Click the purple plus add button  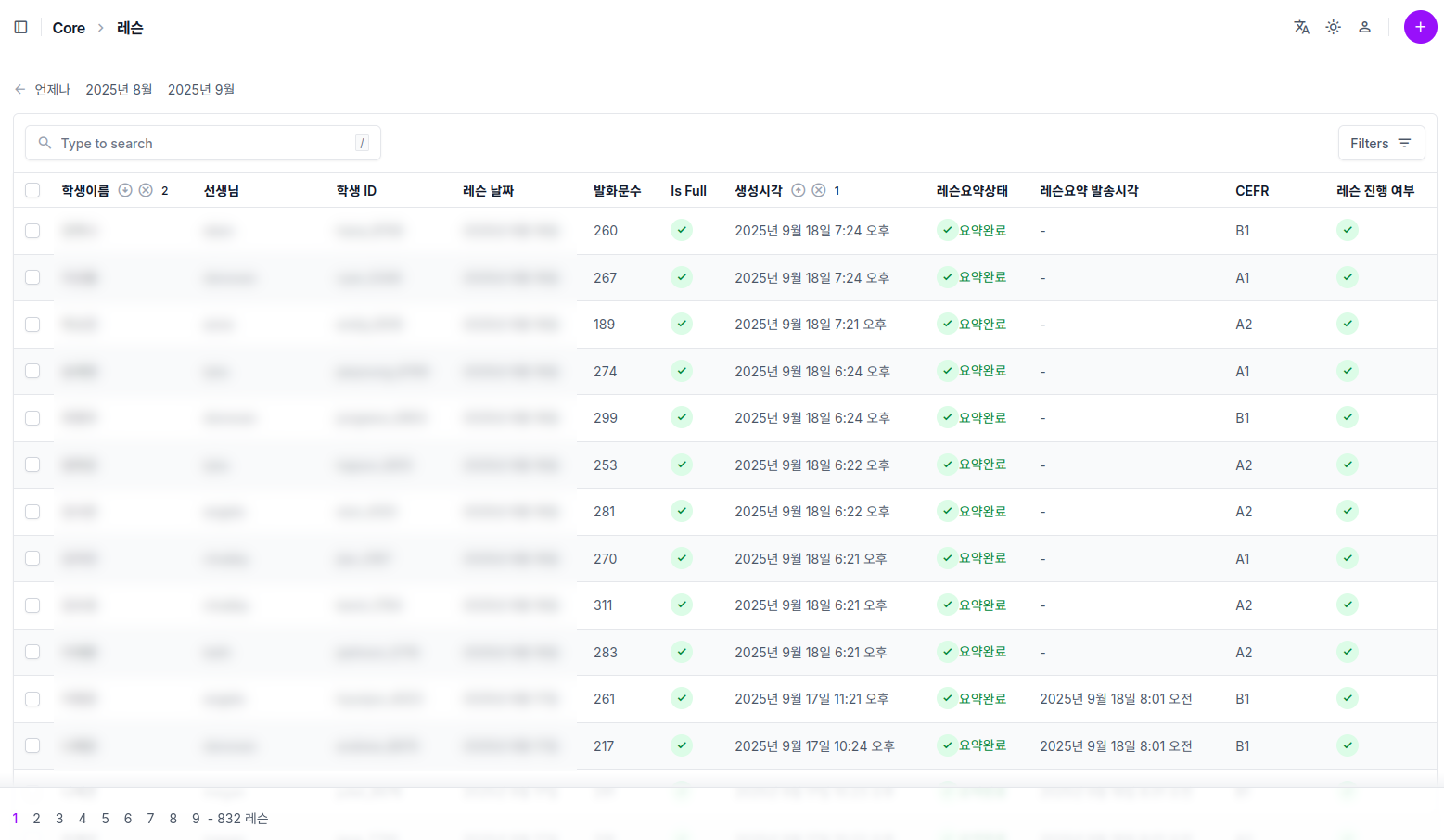tap(1419, 28)
